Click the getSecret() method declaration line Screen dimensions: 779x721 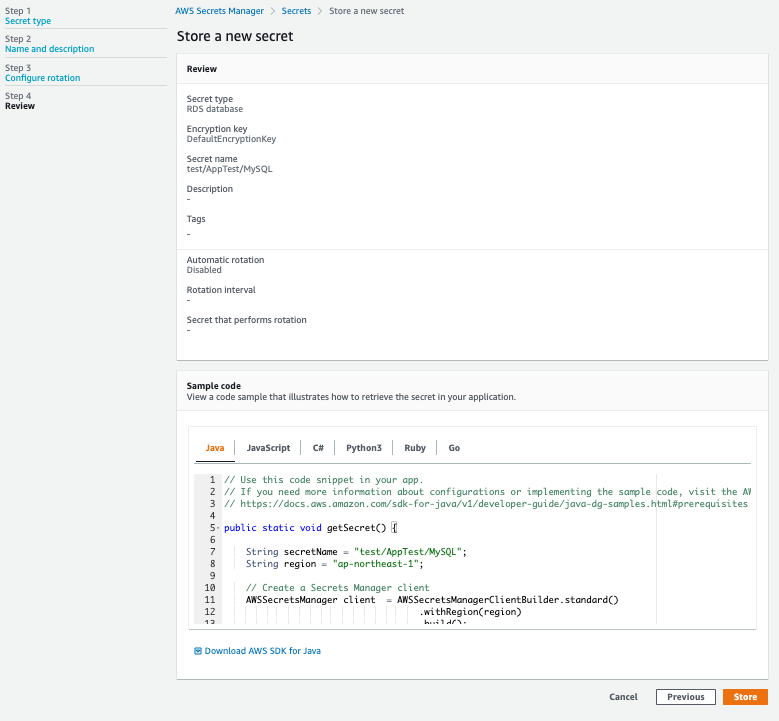click(x=311, y=528)
